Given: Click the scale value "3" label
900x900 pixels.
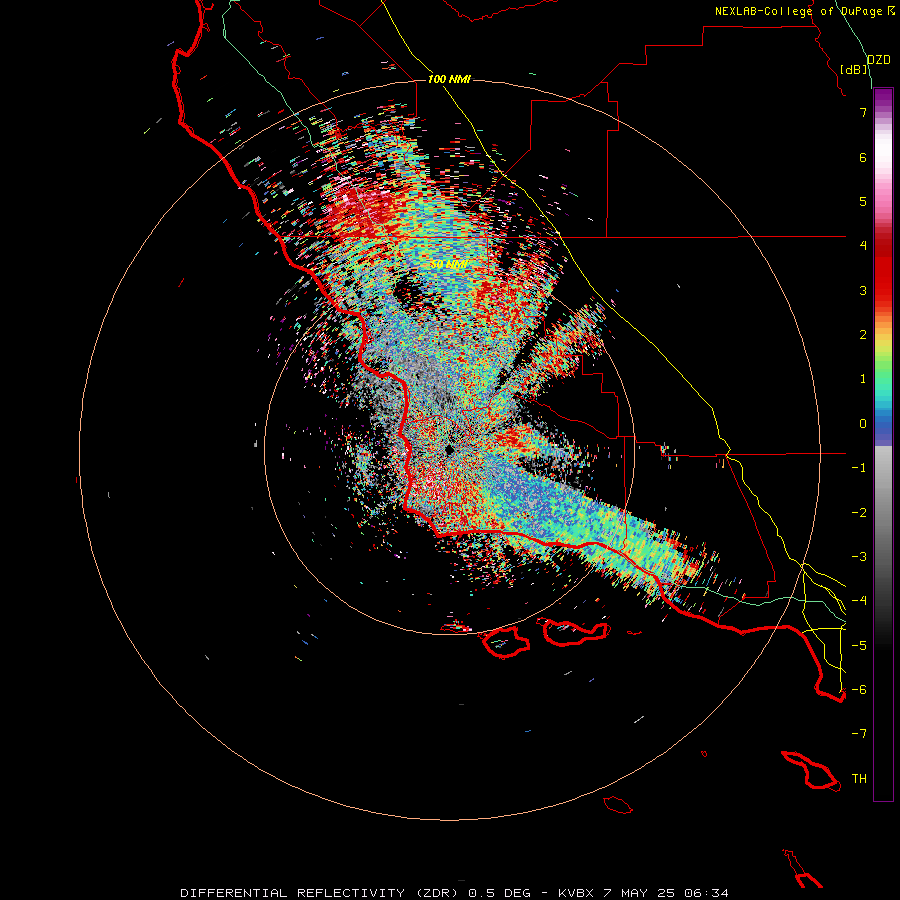Looking at the screenshot, I should [863, 290].
